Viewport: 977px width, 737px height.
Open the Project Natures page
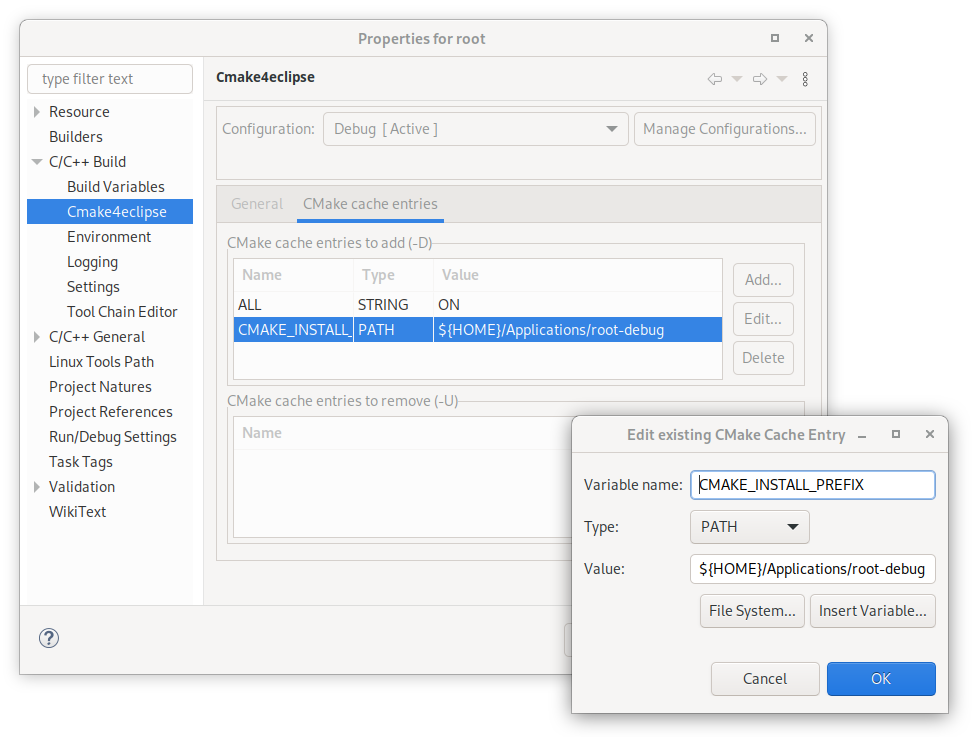pos(100,386)
